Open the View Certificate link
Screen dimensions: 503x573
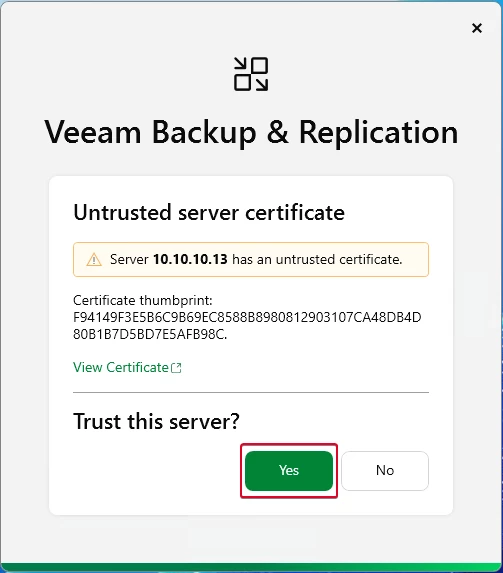(121, 367)
